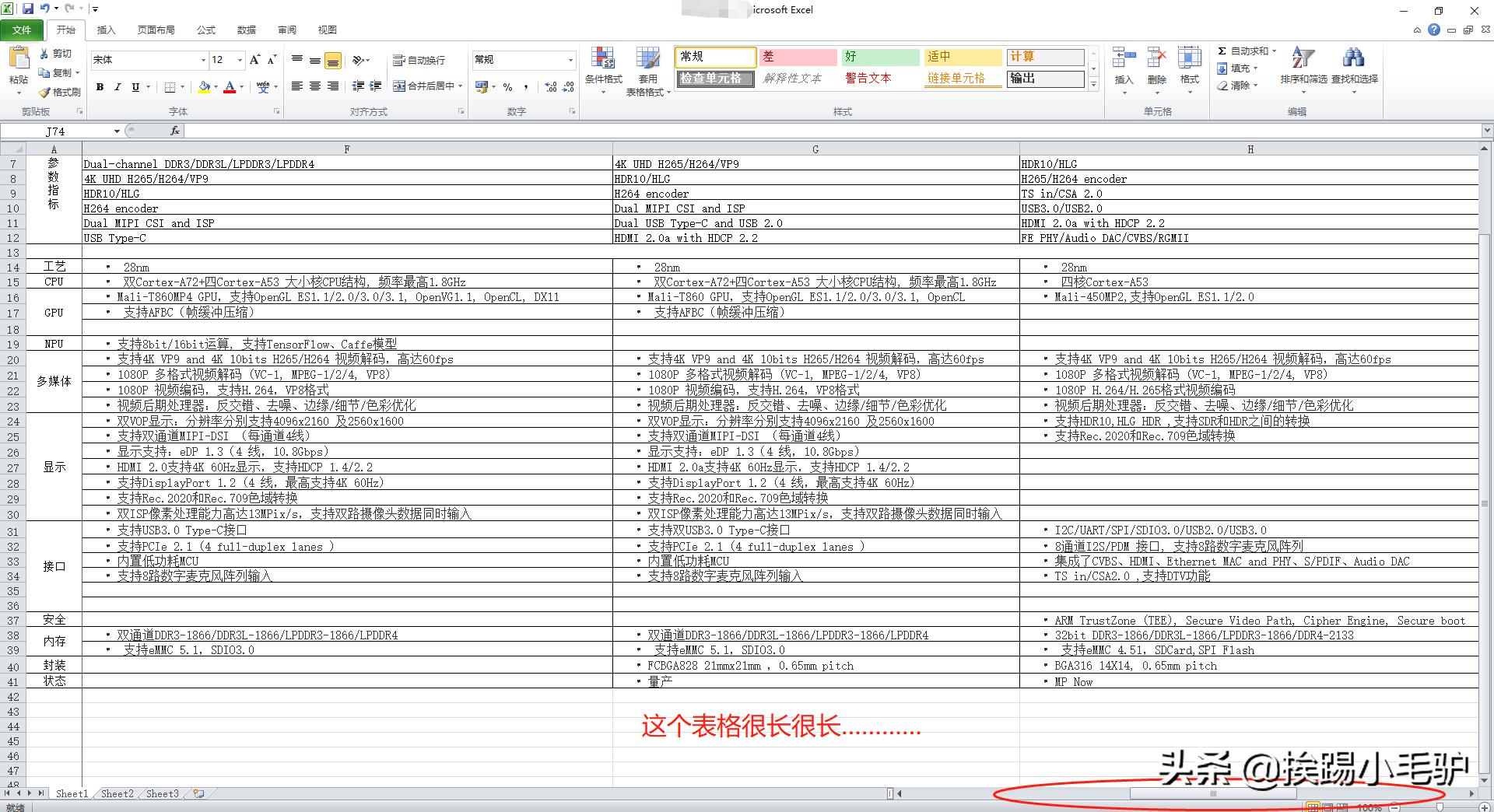
Task: Toggle bold formatting
Action: tap(100, 87)
